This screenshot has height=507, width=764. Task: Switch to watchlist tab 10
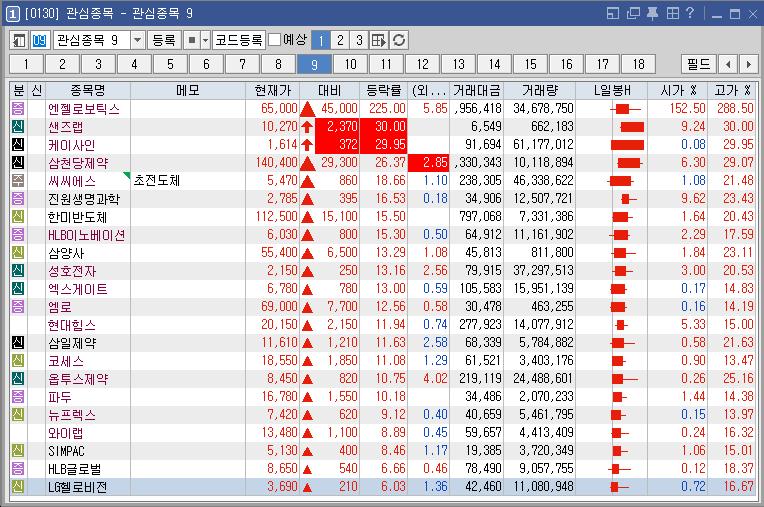[350, 64]
